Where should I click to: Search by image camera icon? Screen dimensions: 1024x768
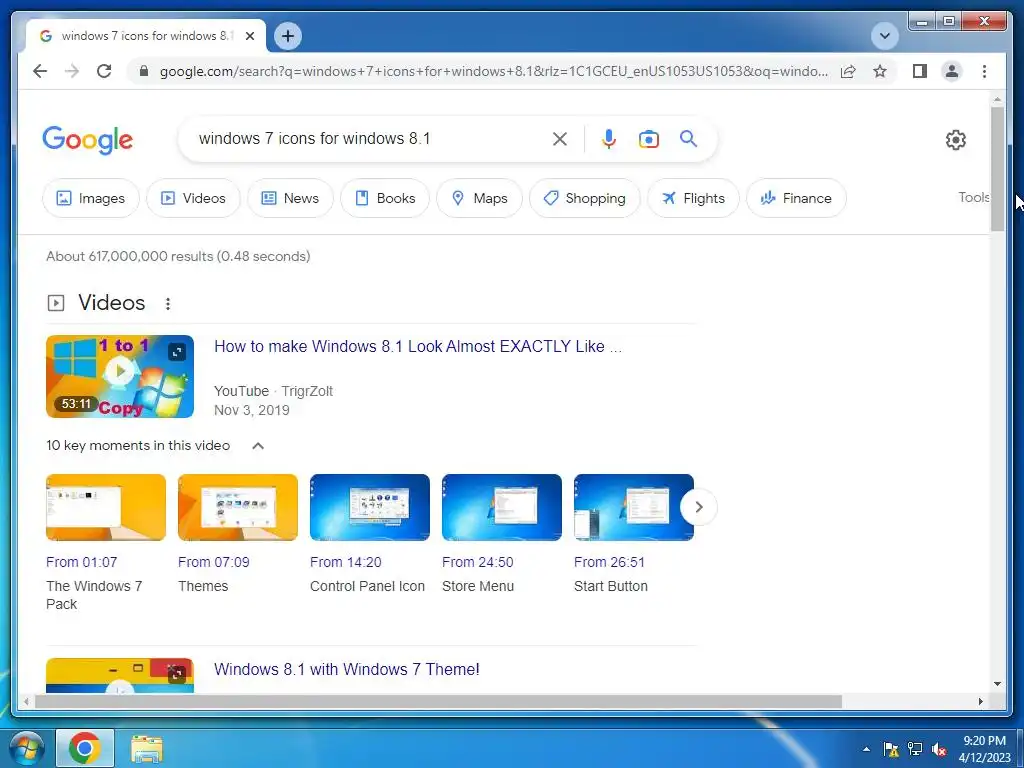[648, 138]
